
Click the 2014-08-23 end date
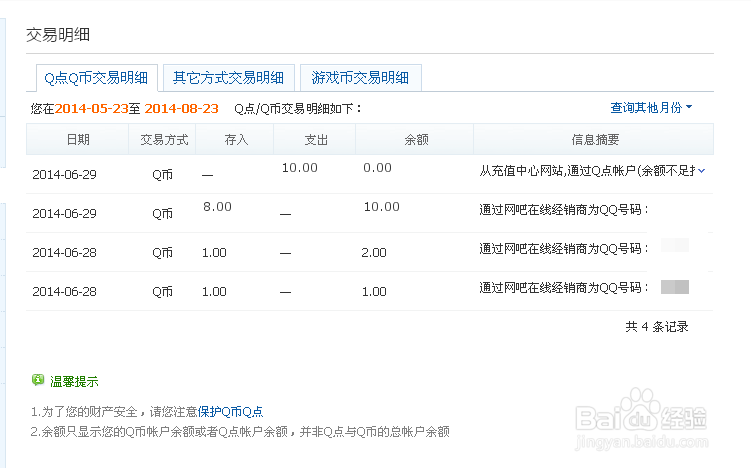(182, 109)
